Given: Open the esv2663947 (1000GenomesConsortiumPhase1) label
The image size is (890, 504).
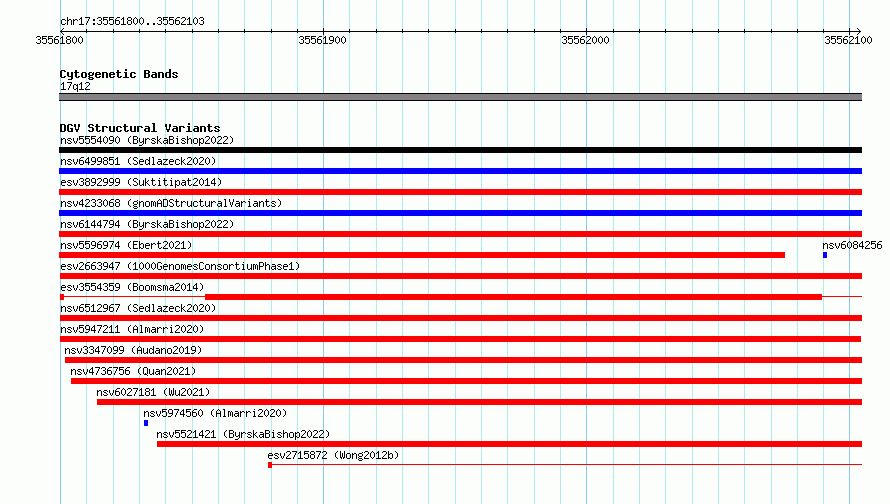Looking at the screenshot, I should (x=180, y=266).
